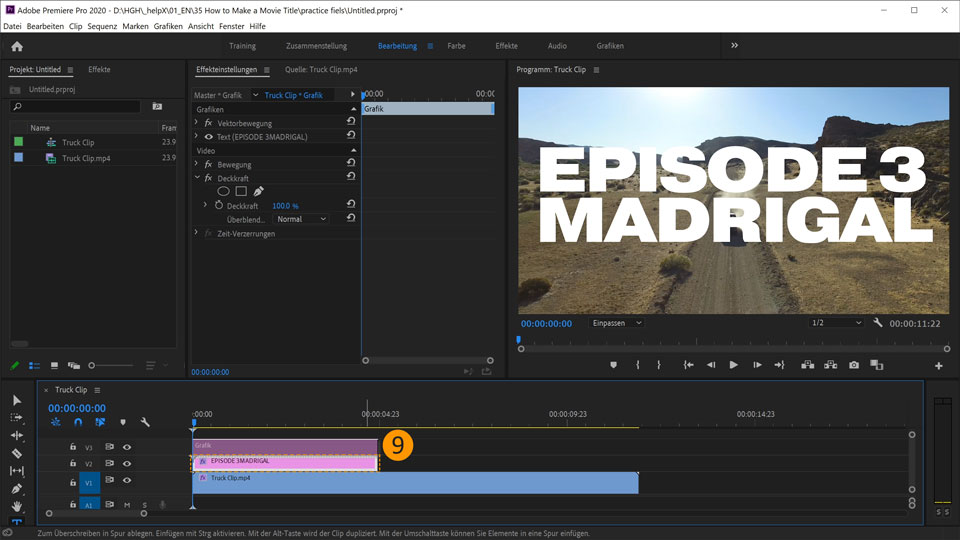
Task: Show more workspaces with double chevron
Action: (734, 45)
